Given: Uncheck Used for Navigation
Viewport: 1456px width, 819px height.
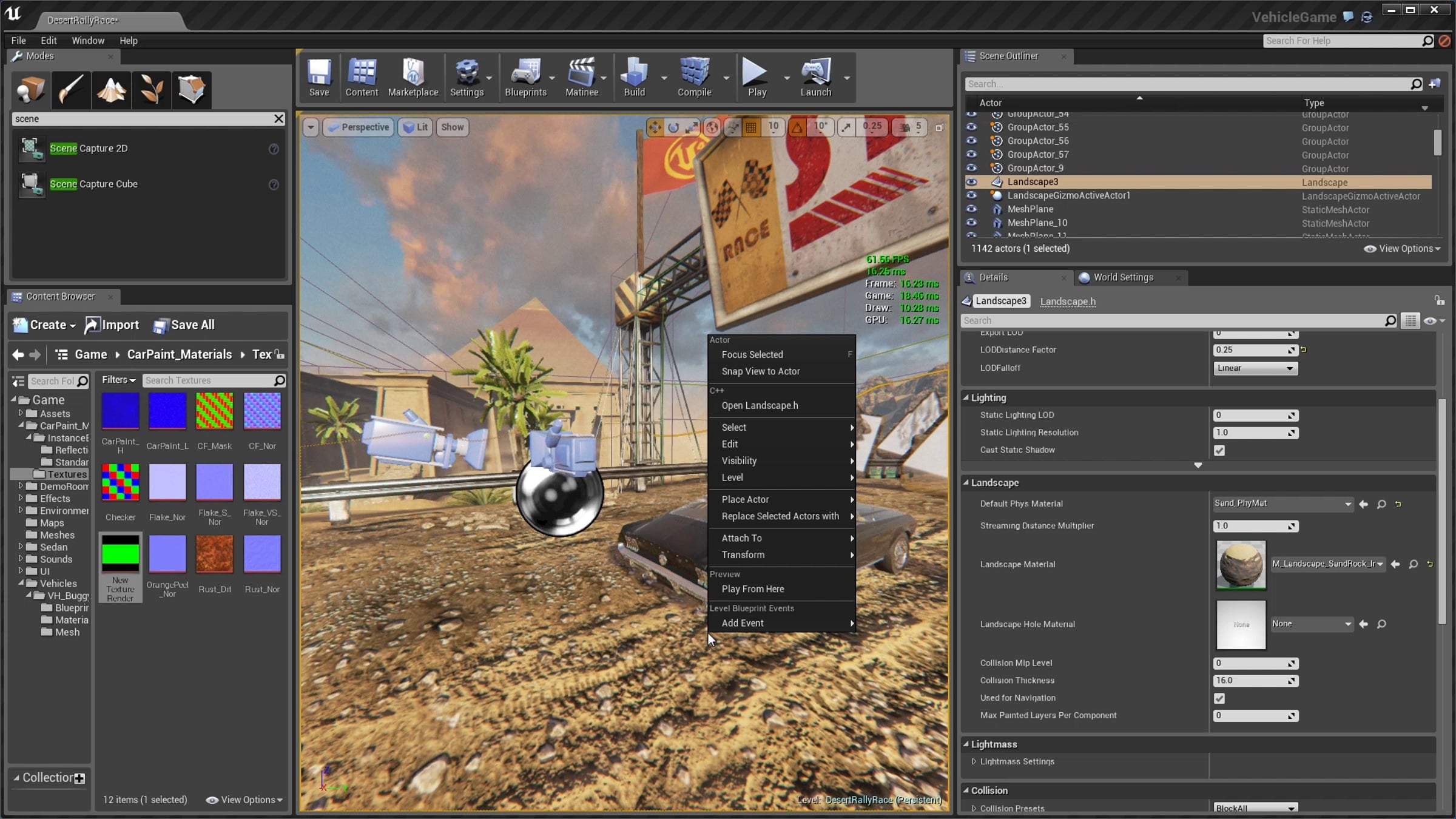Looking at the screenshot, I should 1219,698.
